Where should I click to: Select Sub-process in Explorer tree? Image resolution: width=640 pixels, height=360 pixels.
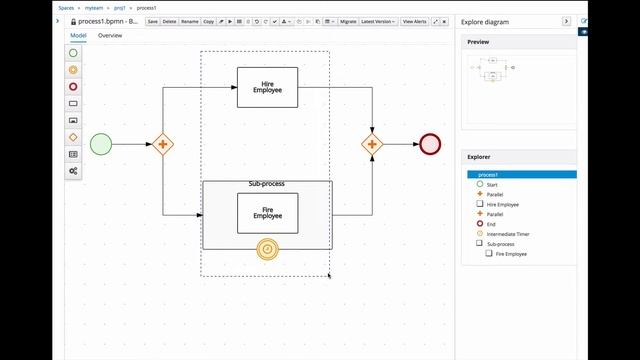coord(500,244)
